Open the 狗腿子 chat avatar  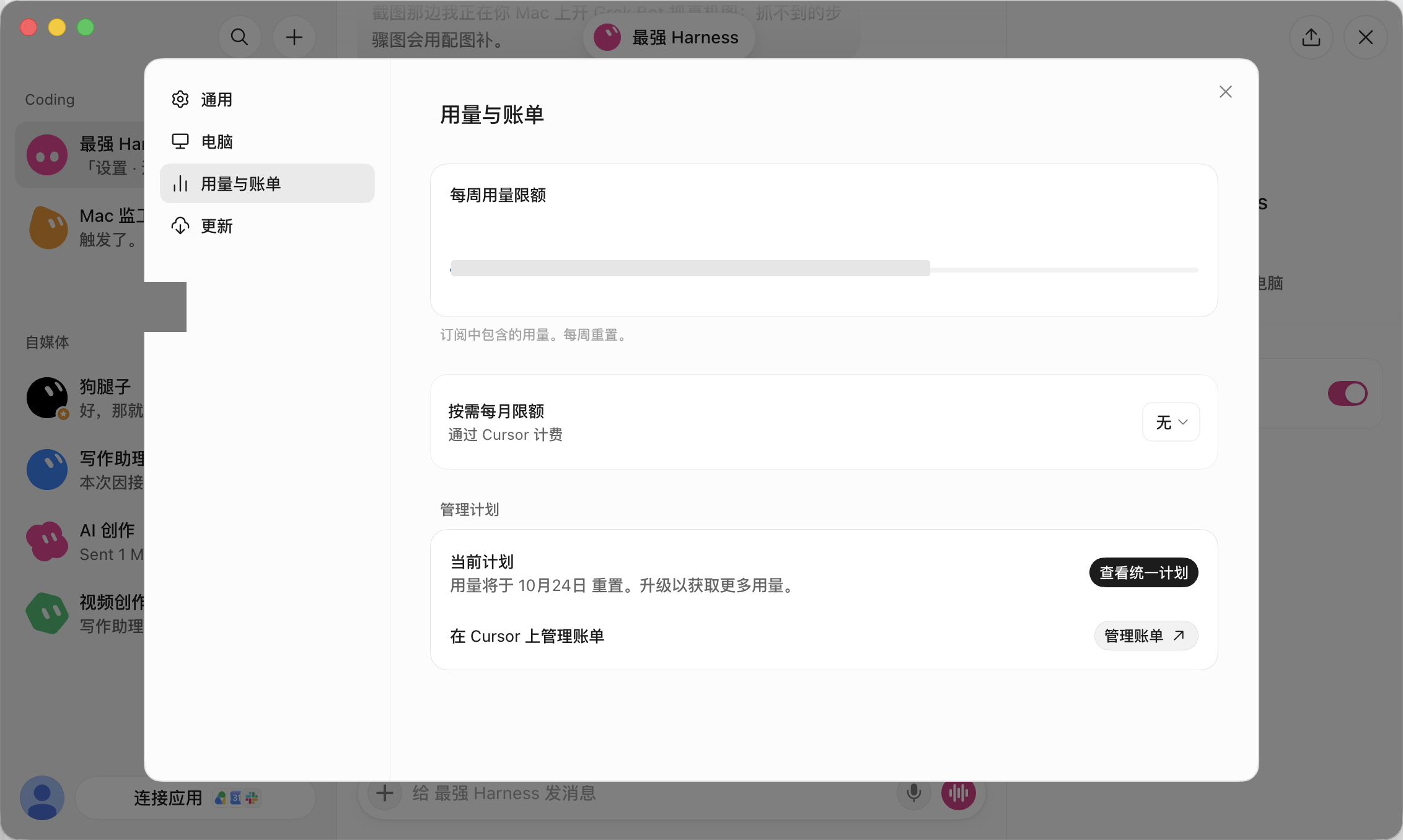(x=47, y=398)
